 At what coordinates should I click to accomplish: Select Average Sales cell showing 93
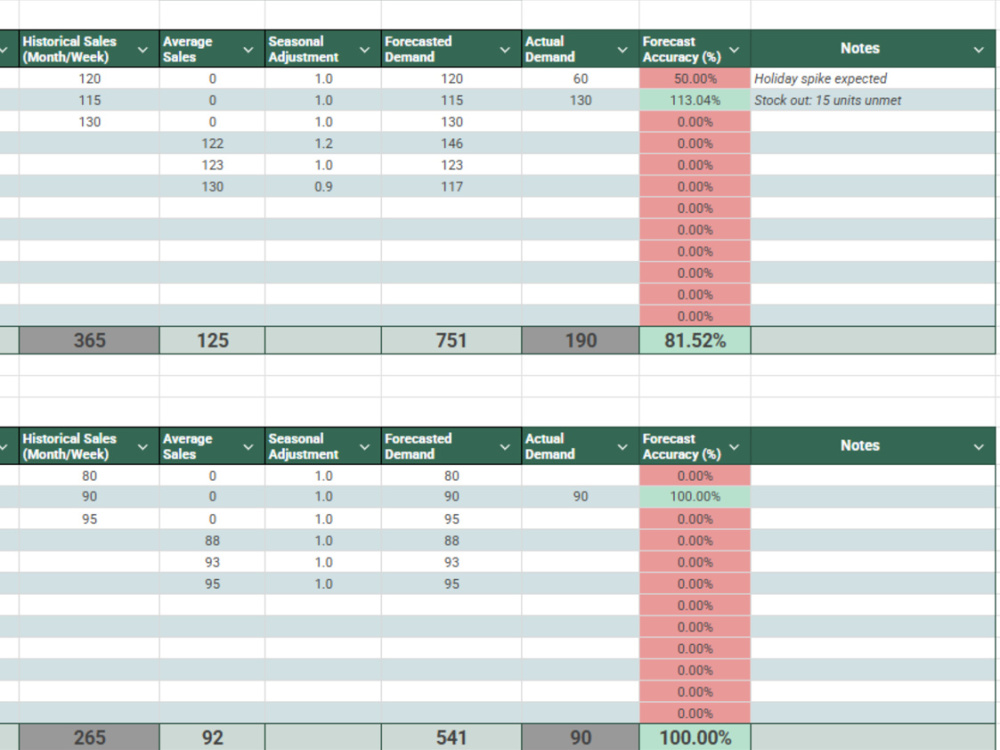(x=212, y=562)
